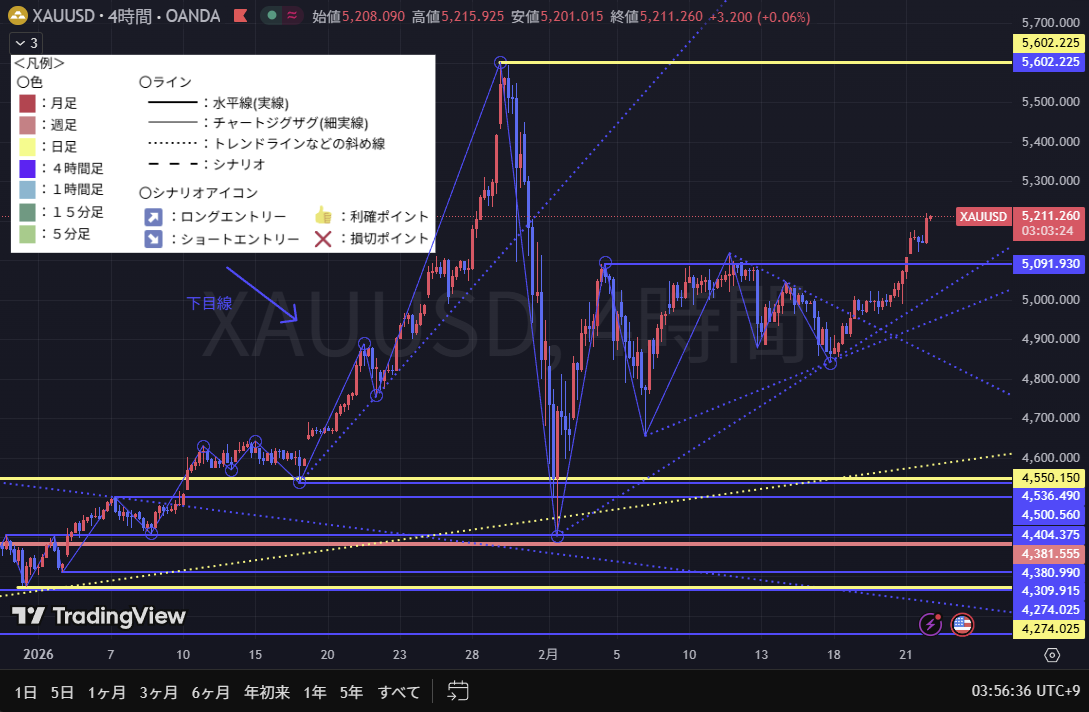Switch to the 年初来 range

click(x=266, y=691)
